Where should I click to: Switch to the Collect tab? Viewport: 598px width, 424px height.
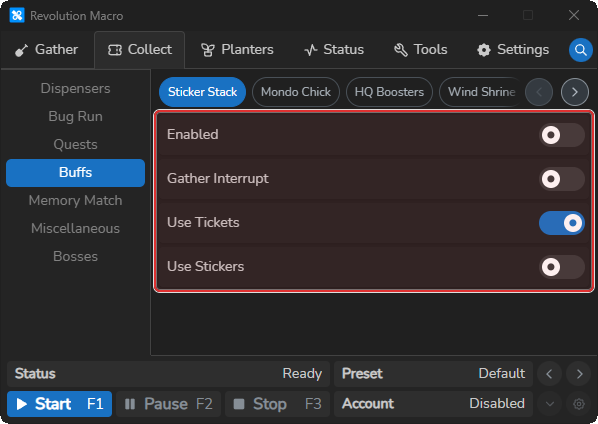[x=140, y=50]
